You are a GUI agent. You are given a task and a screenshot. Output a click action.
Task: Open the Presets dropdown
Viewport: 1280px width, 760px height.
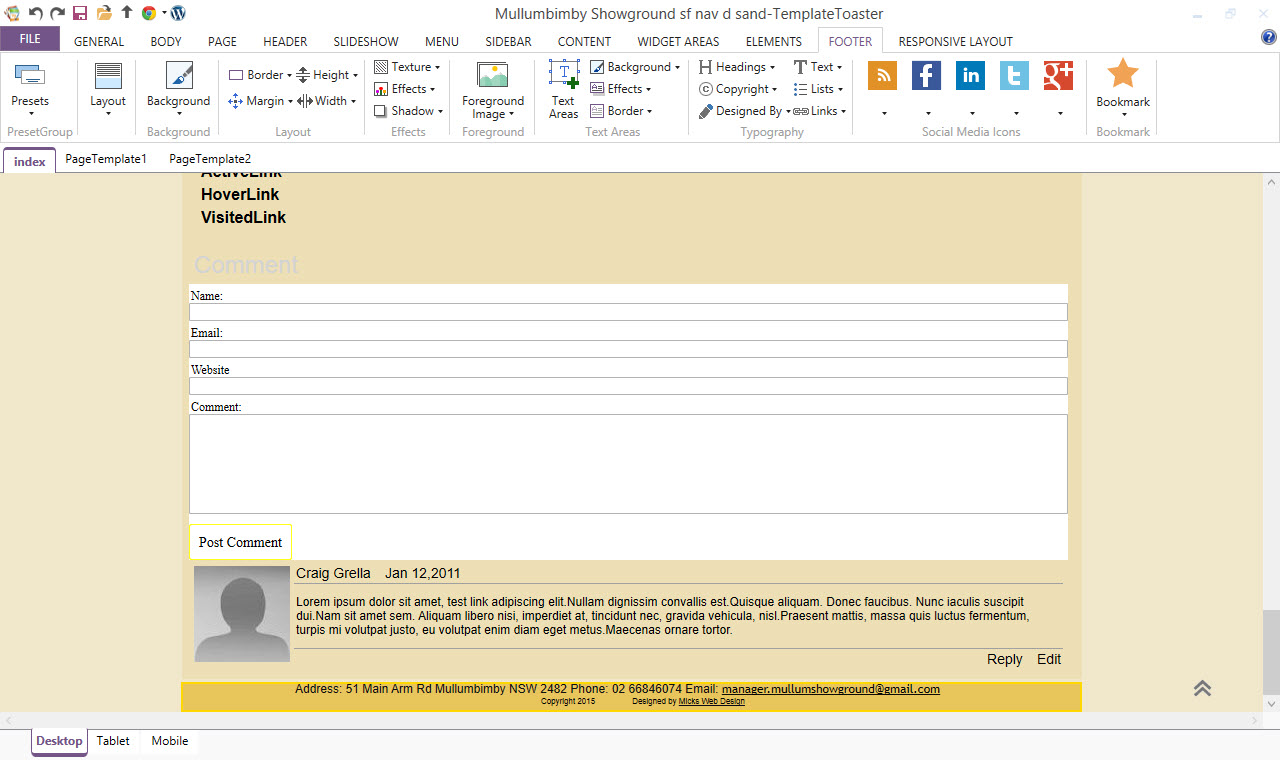(30, 90)
